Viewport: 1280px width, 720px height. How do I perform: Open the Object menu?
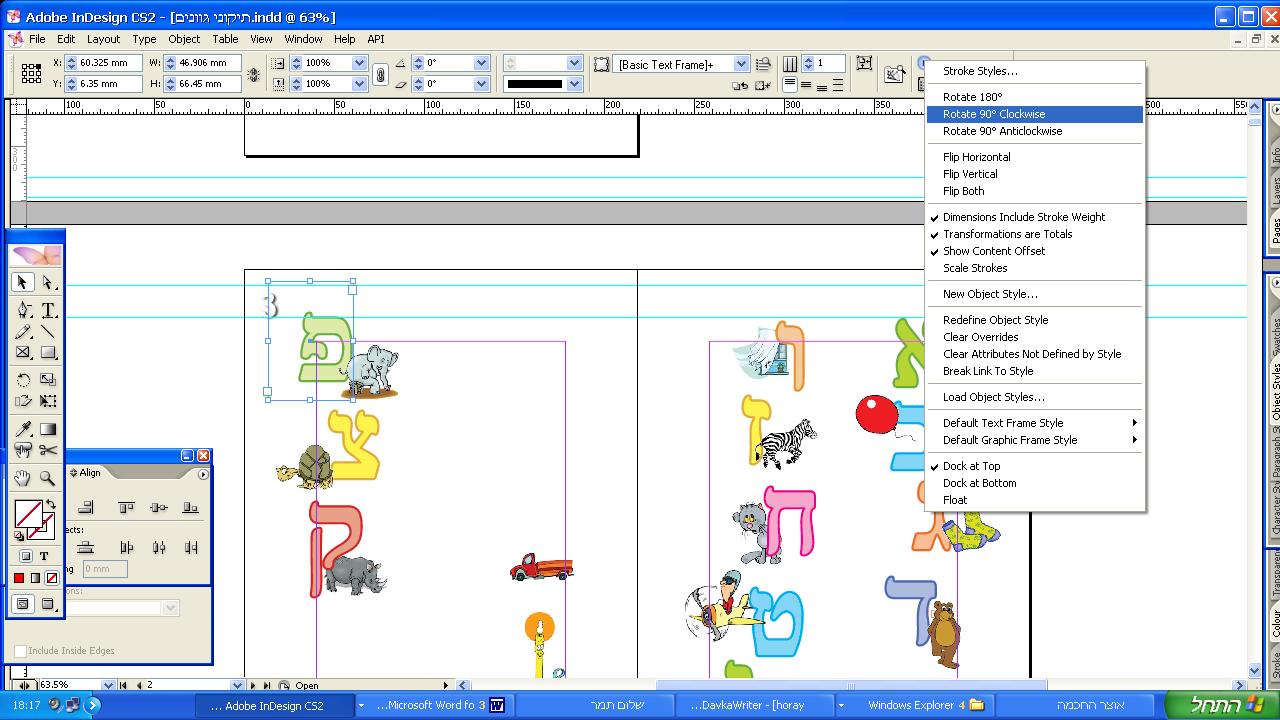pos(184,39)
